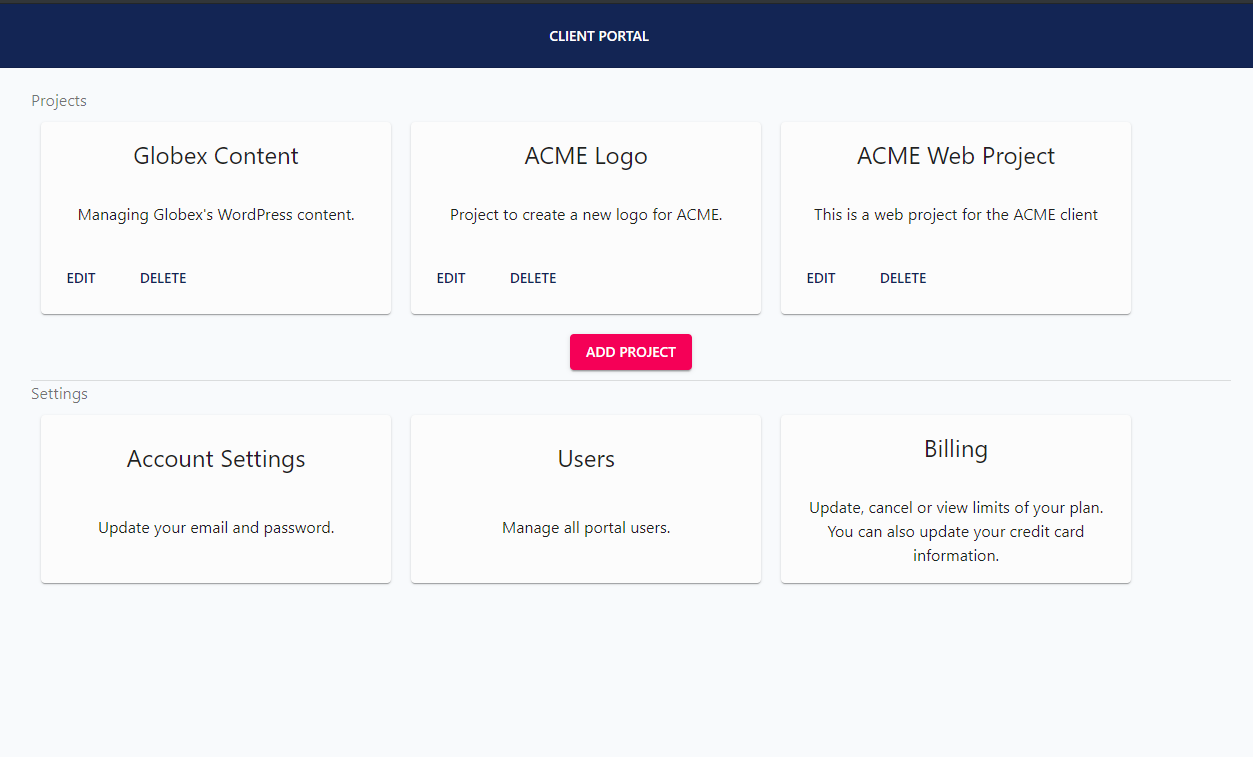Screen dimensions: 1253x757
Task: Edit the ACME Logo project
Action: pos(451,278)
